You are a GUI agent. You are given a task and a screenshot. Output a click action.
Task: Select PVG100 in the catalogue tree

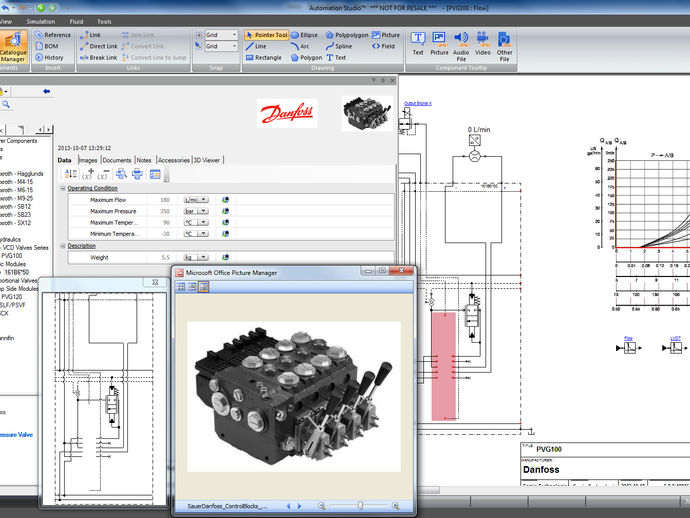[12, 256]
